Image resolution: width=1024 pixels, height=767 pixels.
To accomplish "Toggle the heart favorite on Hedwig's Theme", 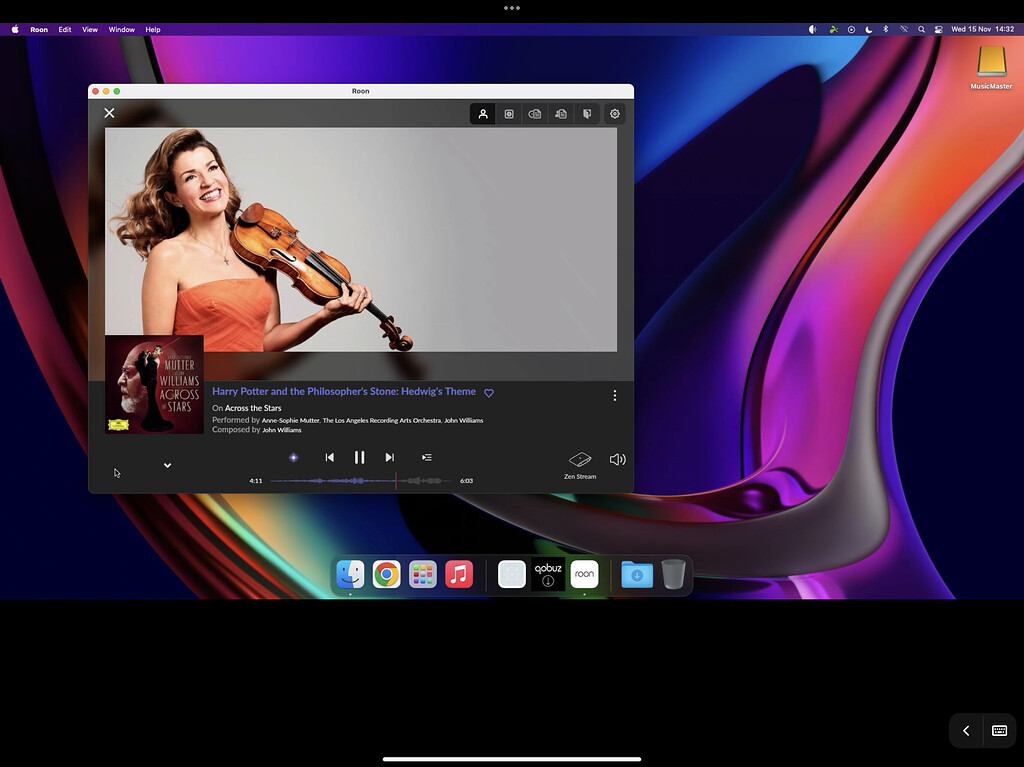I will coord(489,392).
